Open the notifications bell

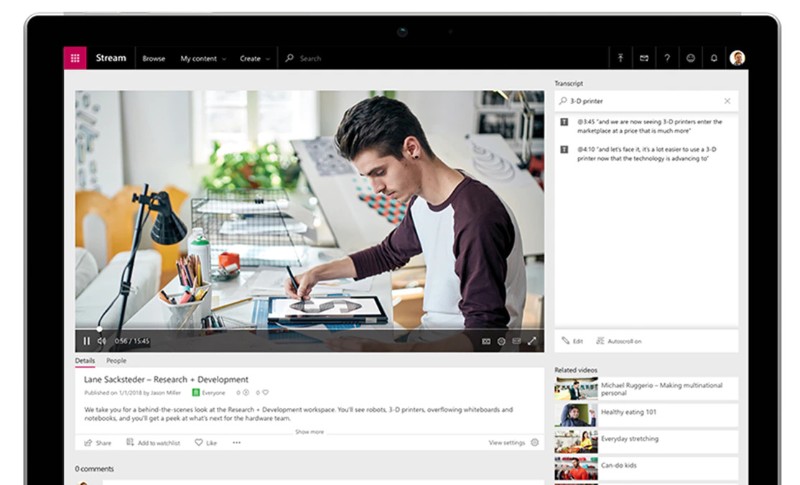point(714,58)
